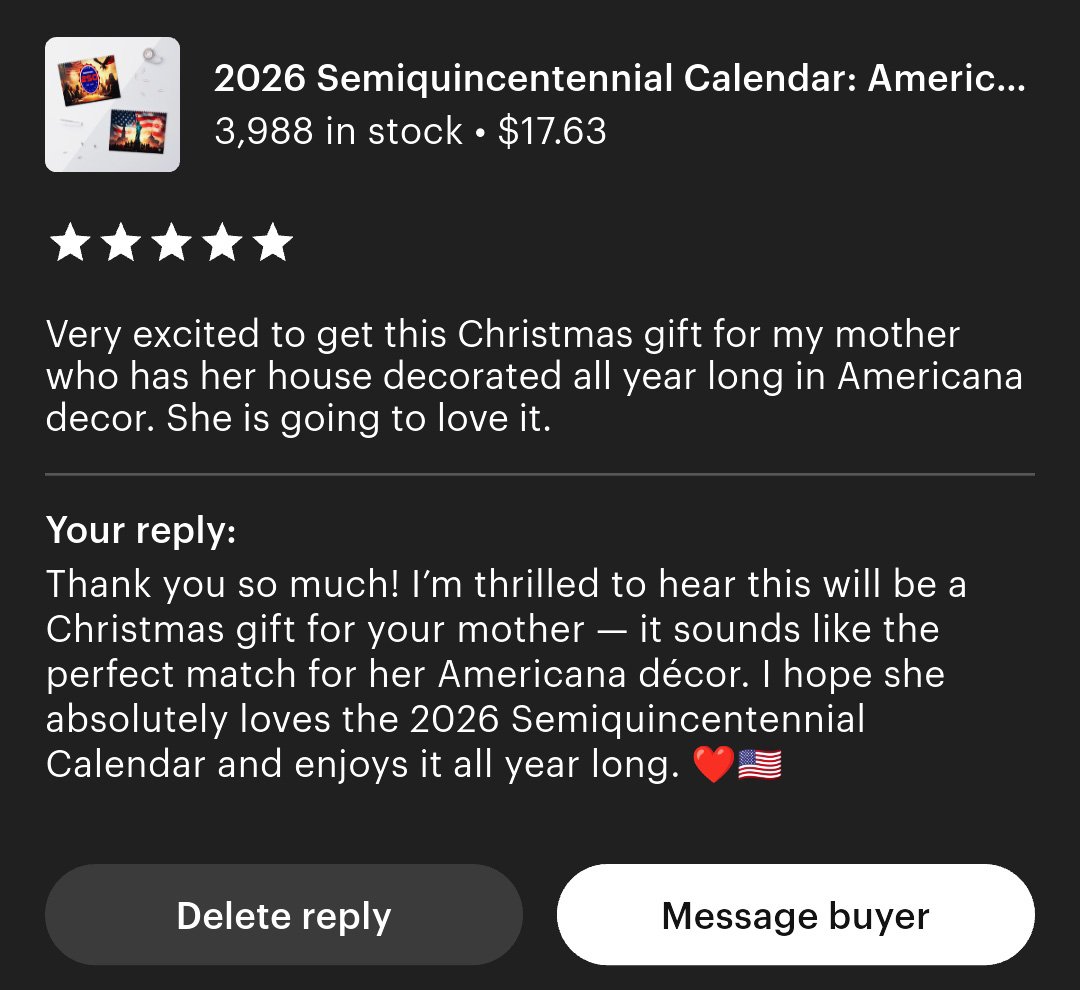Select the third star in the rating

(171, 244)
